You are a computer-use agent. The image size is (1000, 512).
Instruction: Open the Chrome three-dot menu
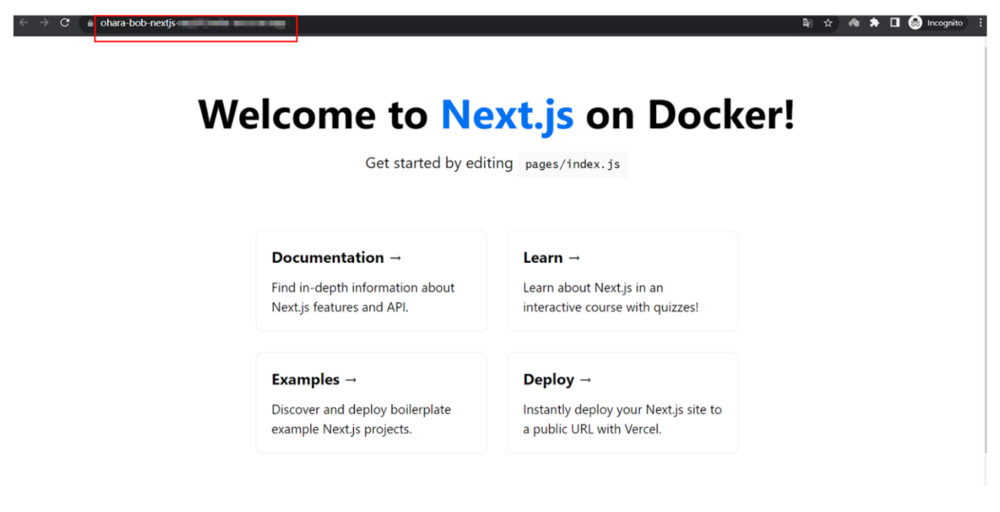[x=980, y=23]
